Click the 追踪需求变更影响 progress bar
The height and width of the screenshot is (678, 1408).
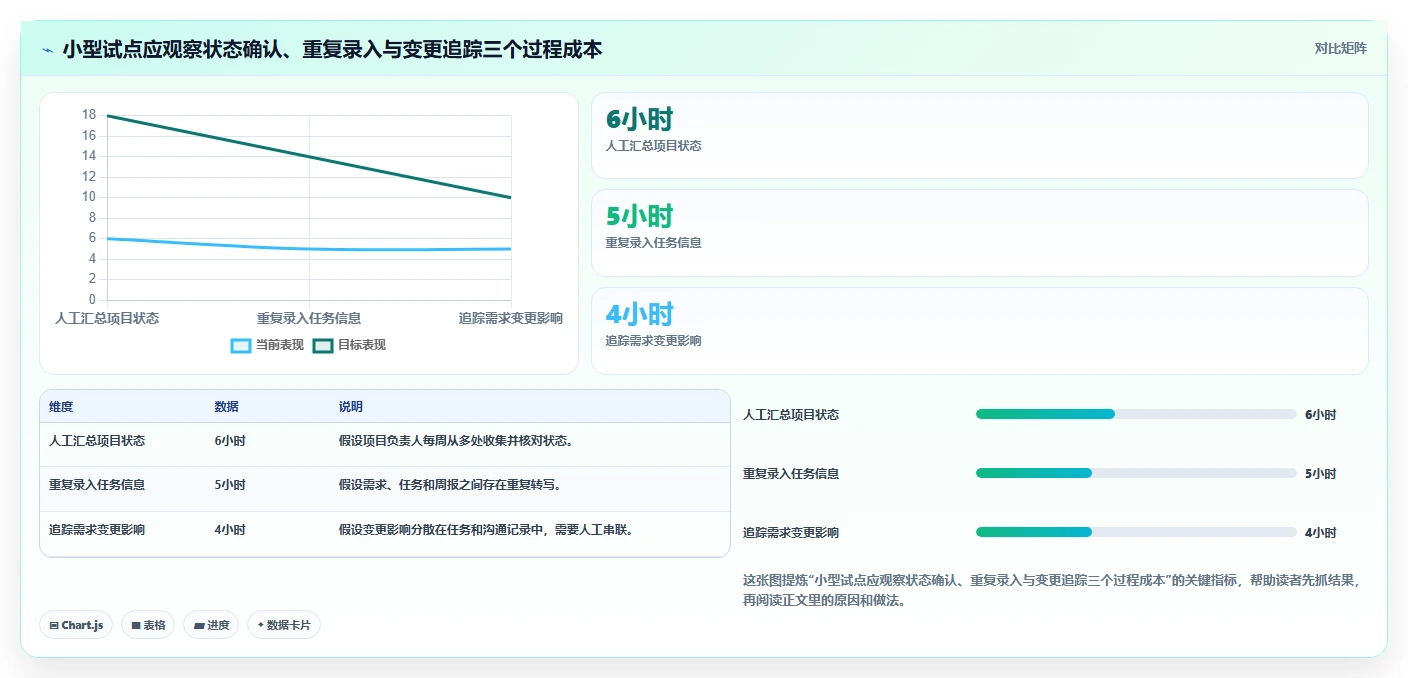(x=1136, y=532)
